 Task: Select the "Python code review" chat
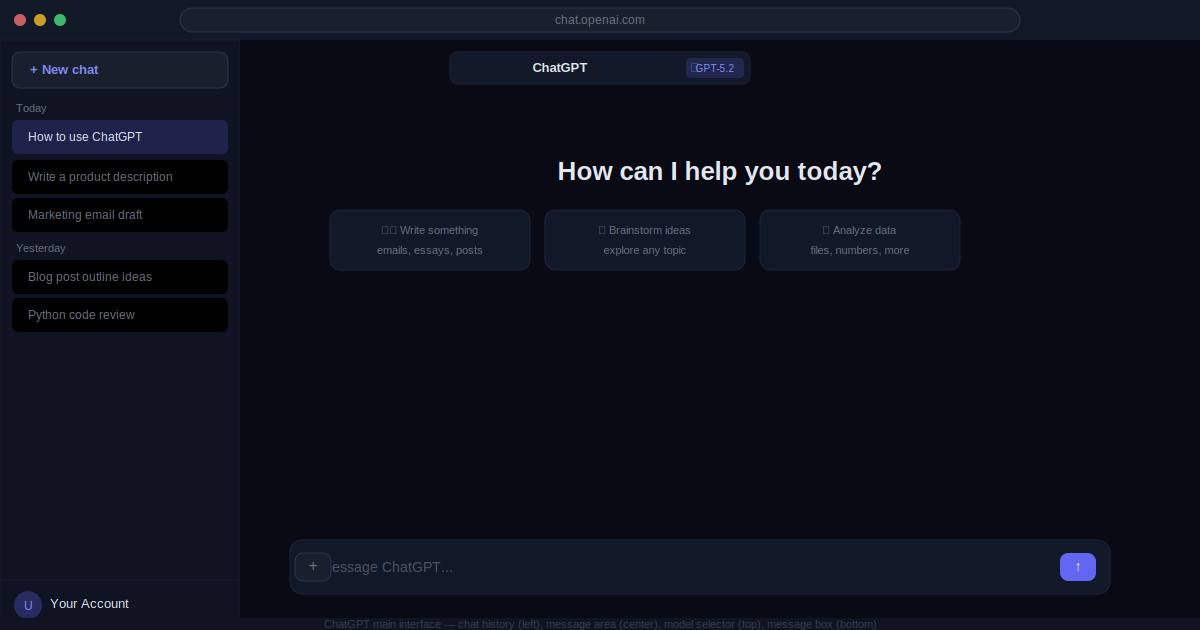(x=120, y=315)
